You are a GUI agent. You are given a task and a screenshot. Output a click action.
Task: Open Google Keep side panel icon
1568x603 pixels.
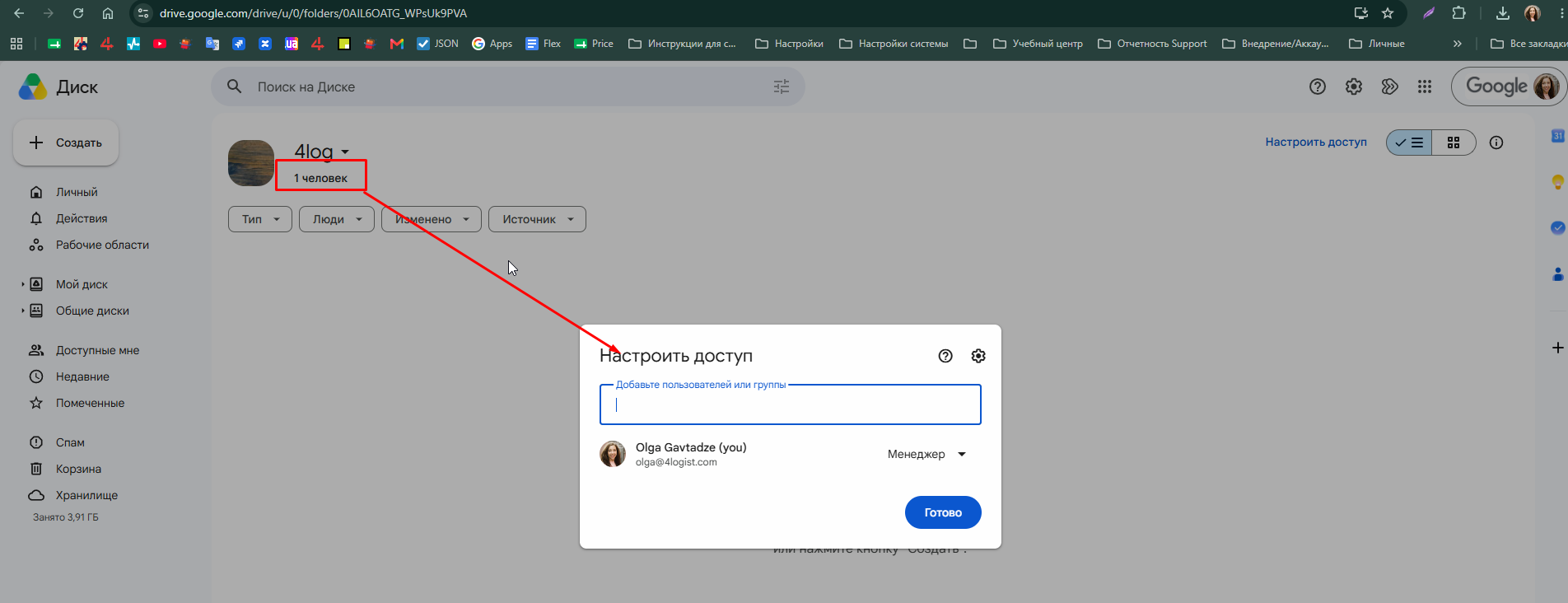[1557, 182]
